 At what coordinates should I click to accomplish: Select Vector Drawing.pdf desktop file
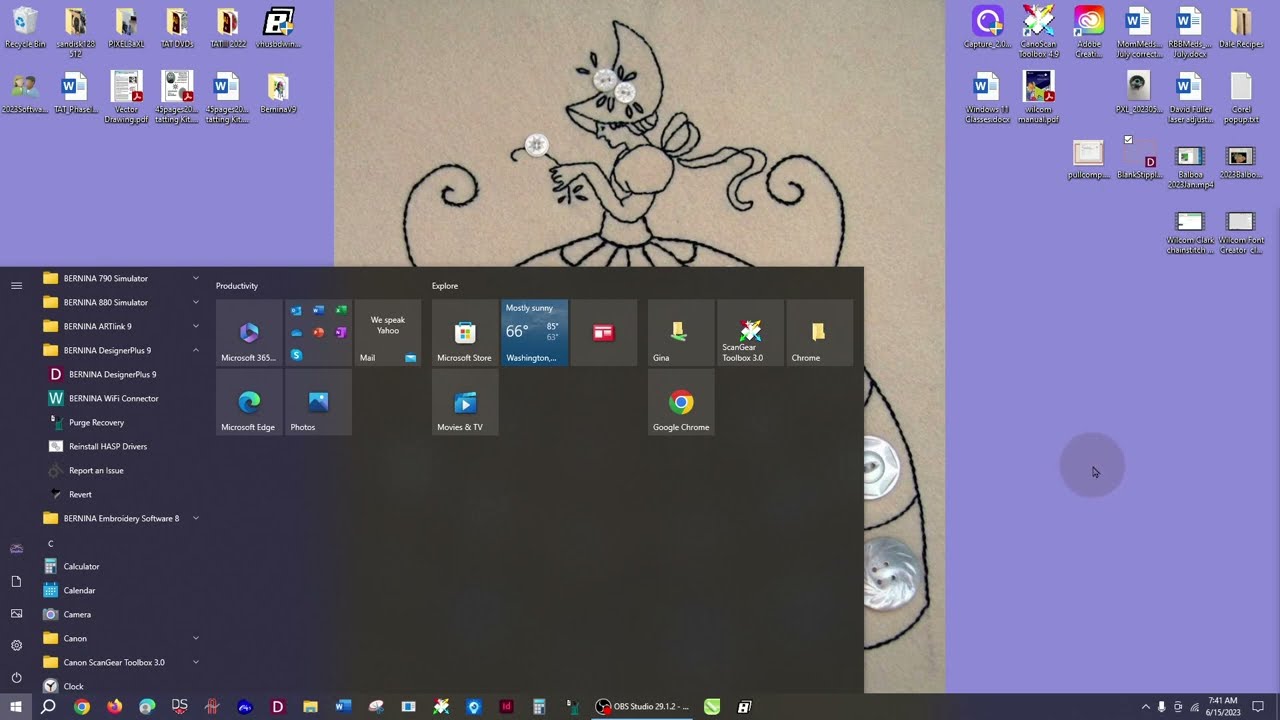(x=126, y=97)
